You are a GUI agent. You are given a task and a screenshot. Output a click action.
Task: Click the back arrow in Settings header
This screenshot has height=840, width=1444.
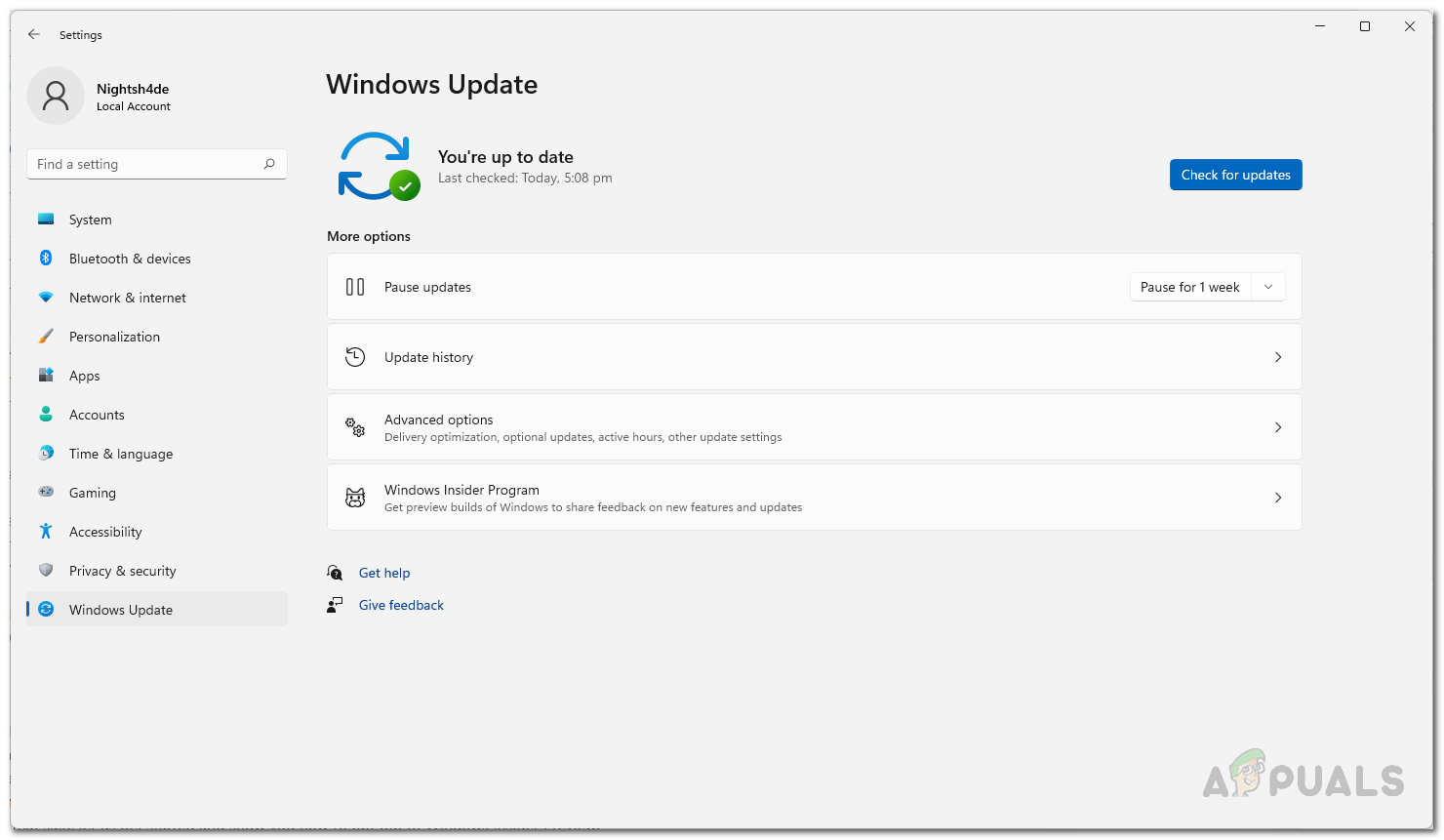pyautogui.click(x=34, y=34)
